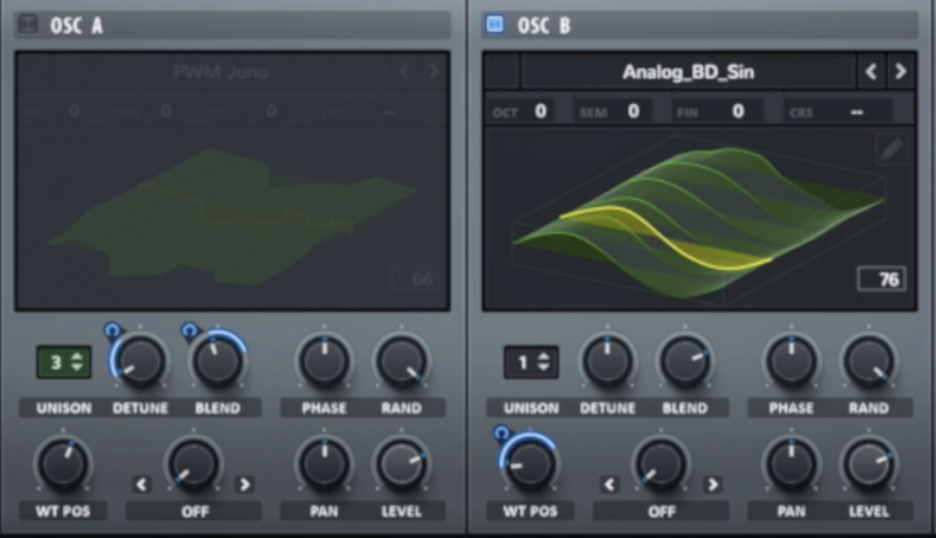
Task: Click modulation indicator on OSC A Blend
Action: coord(189,330)
